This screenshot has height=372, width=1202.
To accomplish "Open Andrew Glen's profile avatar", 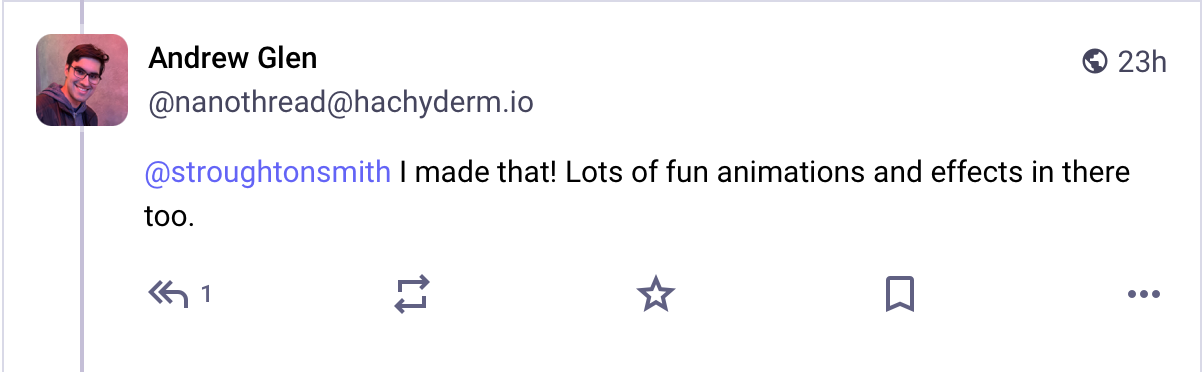I will 82,80.
